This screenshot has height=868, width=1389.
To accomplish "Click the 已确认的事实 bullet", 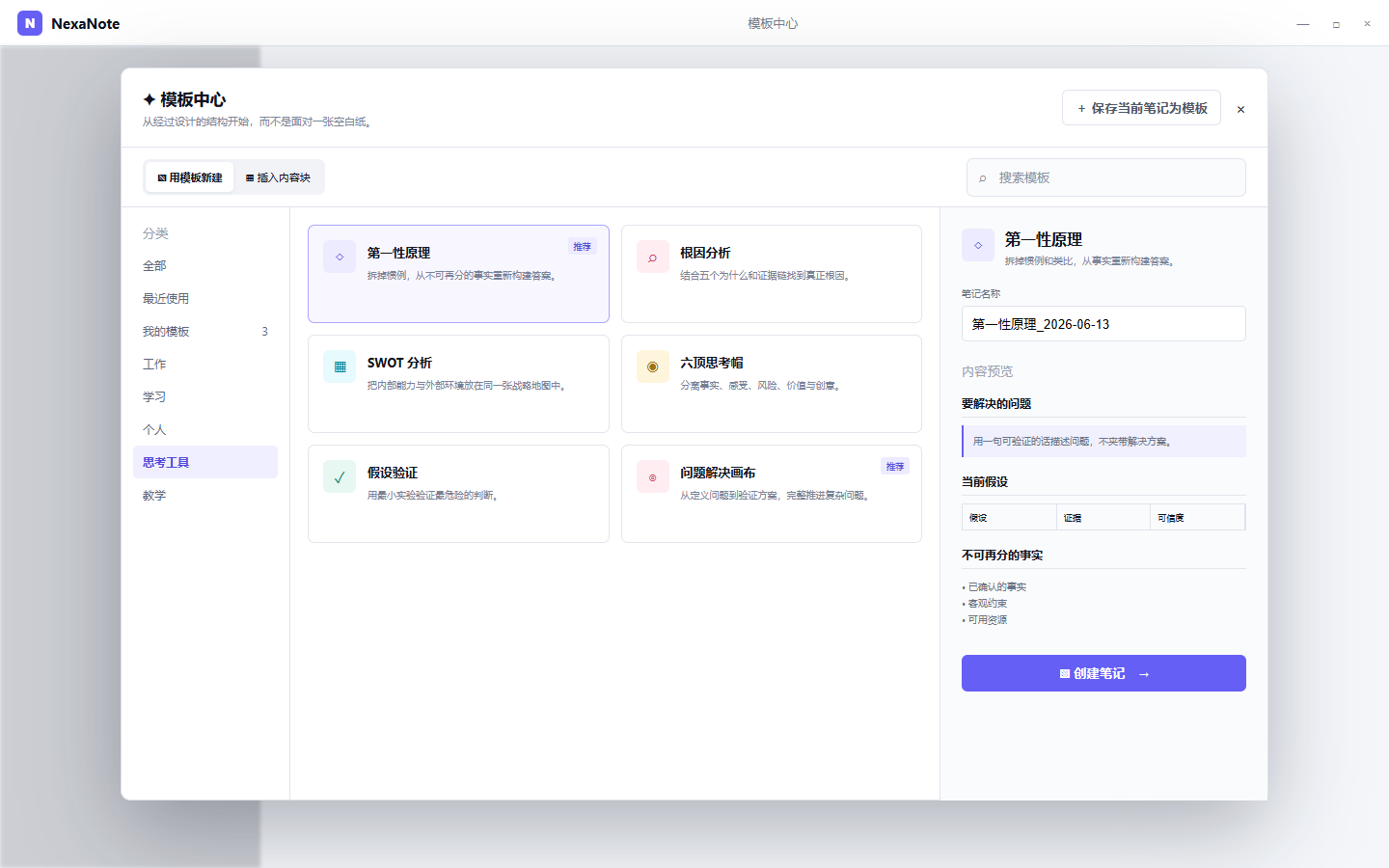I will tap(994, 587).
